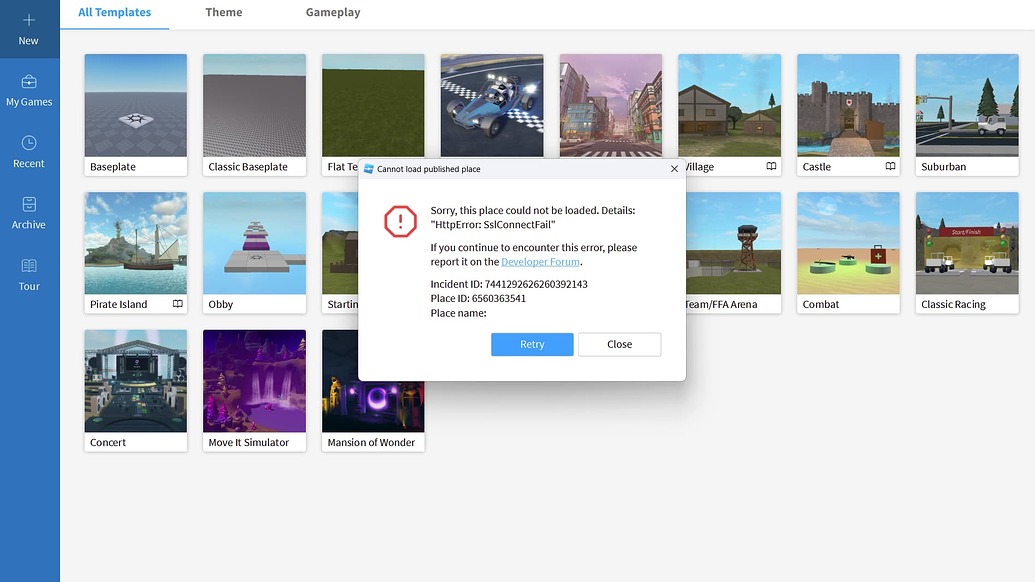Viewport: 1035px width, 582px height.
Task: Switch to the Theme tab
Action: click(x=223, y=12)
